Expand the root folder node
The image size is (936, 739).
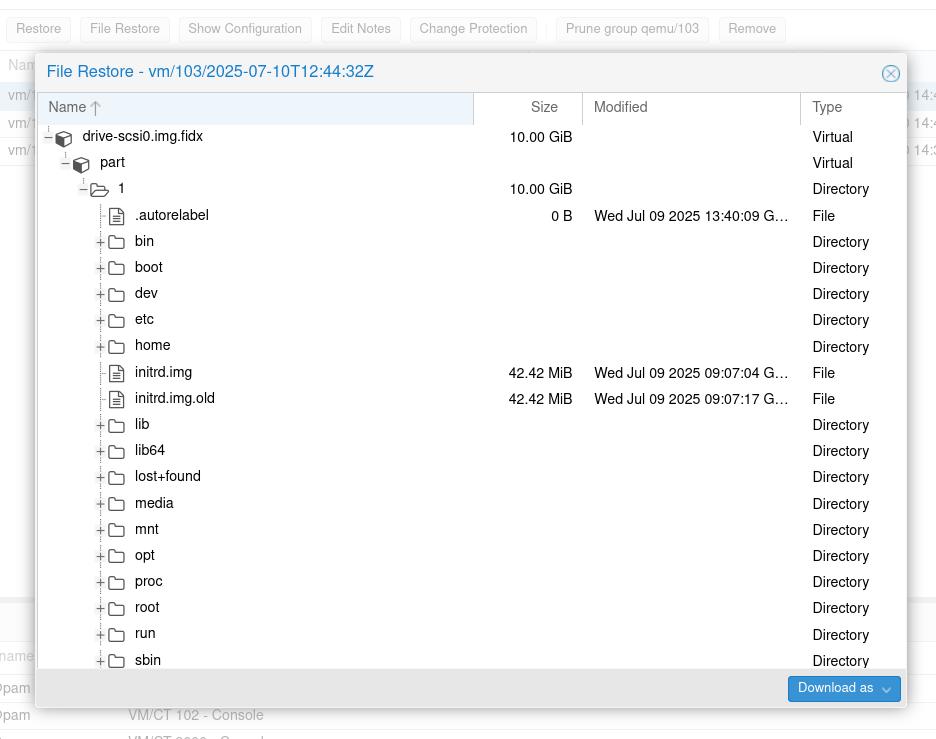(x=100, y=608)
